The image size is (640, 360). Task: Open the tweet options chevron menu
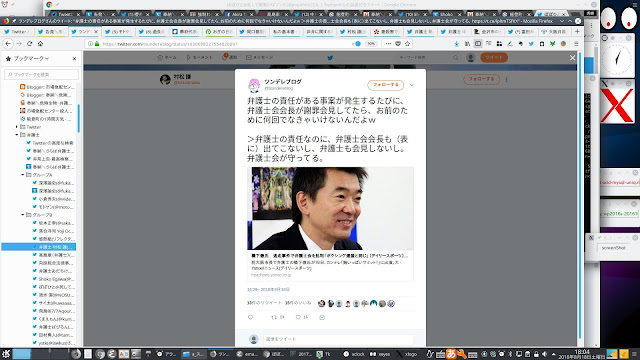point(411,85)
